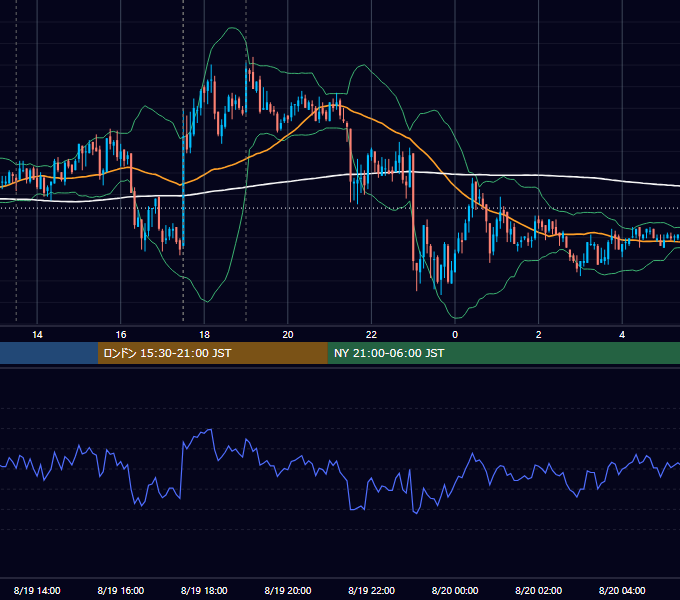Click the 8/19 16:00 time label
This screenshot has height=600, width=680.
[121, 590]
